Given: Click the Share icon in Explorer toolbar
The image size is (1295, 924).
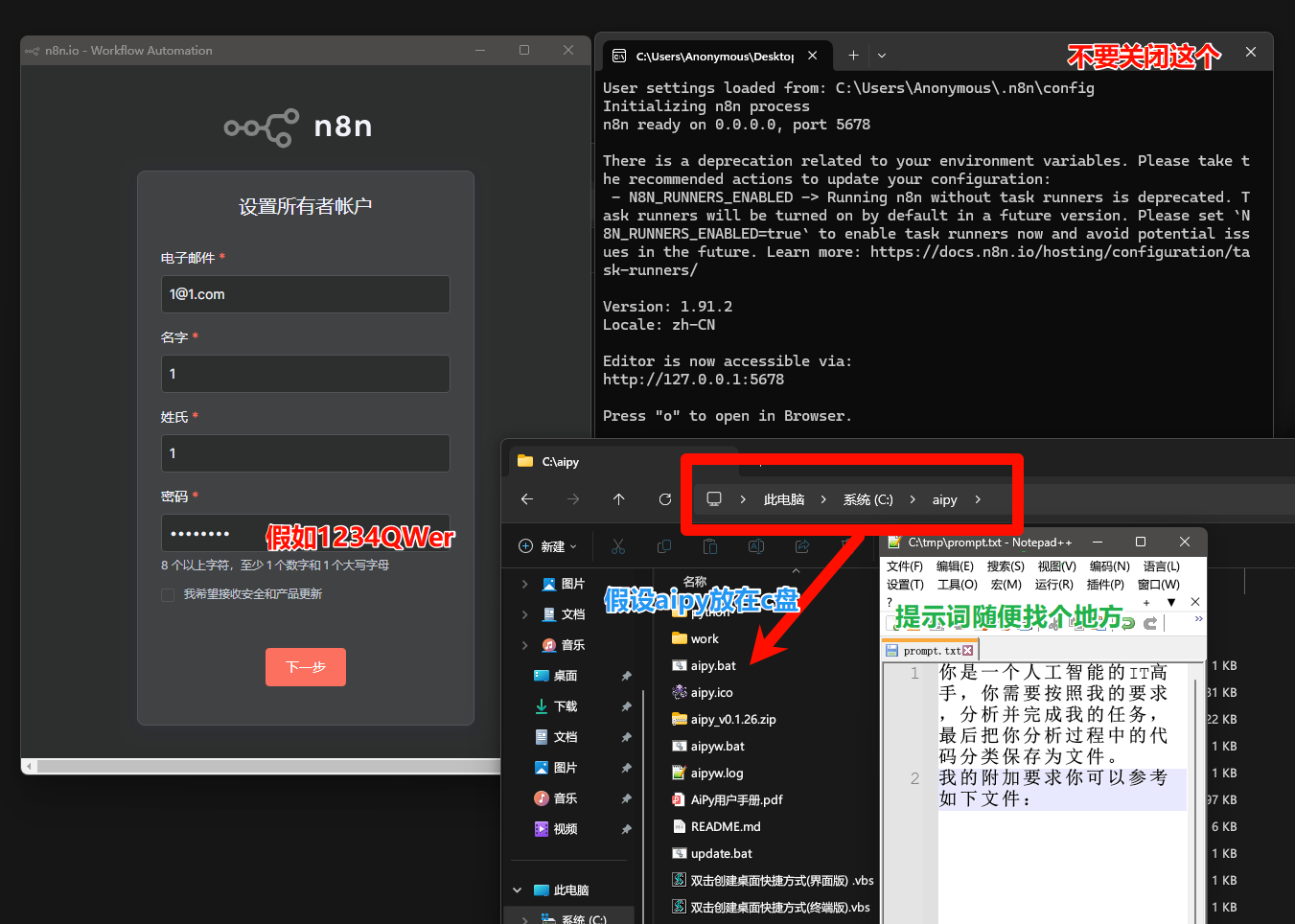Looking at the screenshot, I should 802,546.
